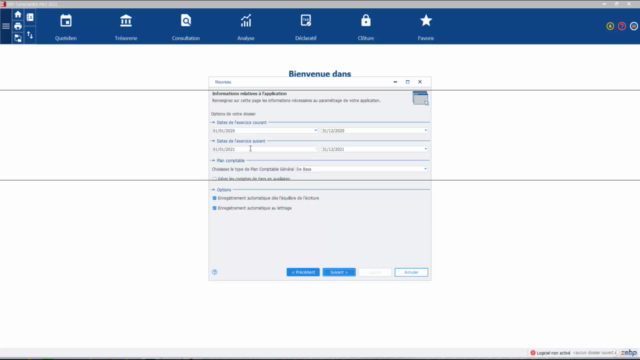This screenshot has width=640, height=360.
Task: Click the wizard help question icon
Action: (215, 272)
